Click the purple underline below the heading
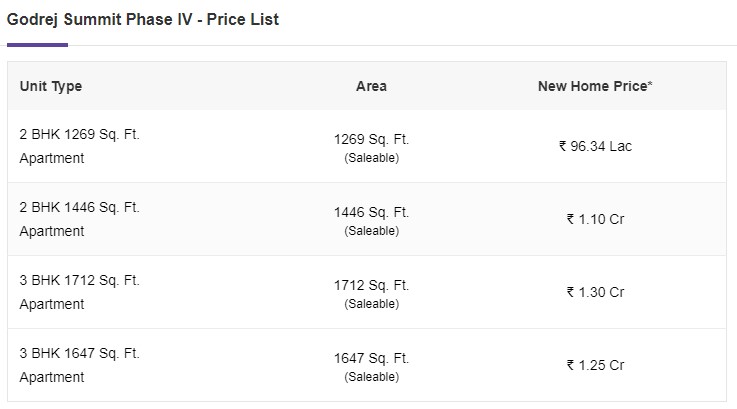 tap(37, 45)
